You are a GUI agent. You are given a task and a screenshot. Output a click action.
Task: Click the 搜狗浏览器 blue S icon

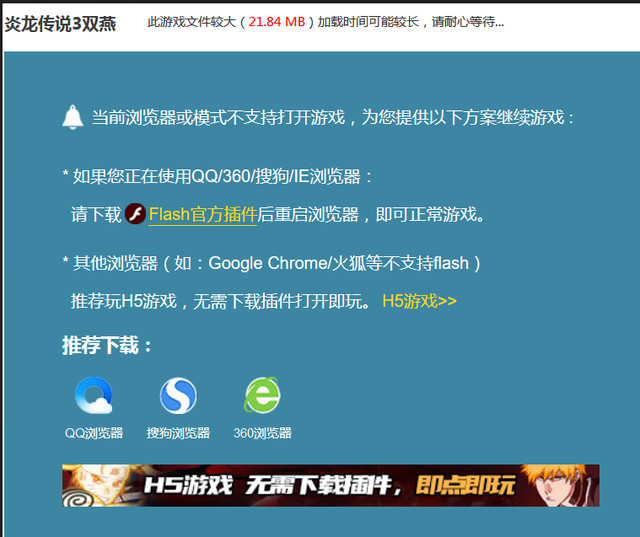tap(178, 395)
